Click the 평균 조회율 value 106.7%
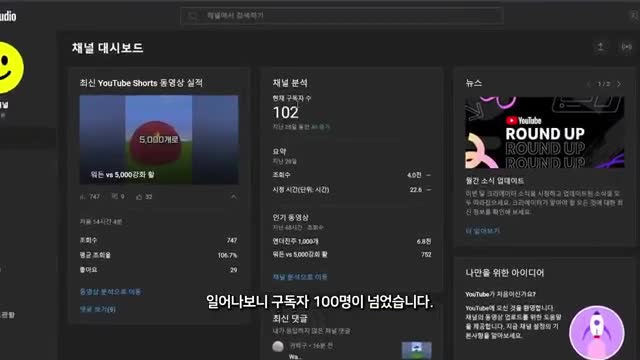The height and width of the screenshot is (360, 640). [227, 256]
